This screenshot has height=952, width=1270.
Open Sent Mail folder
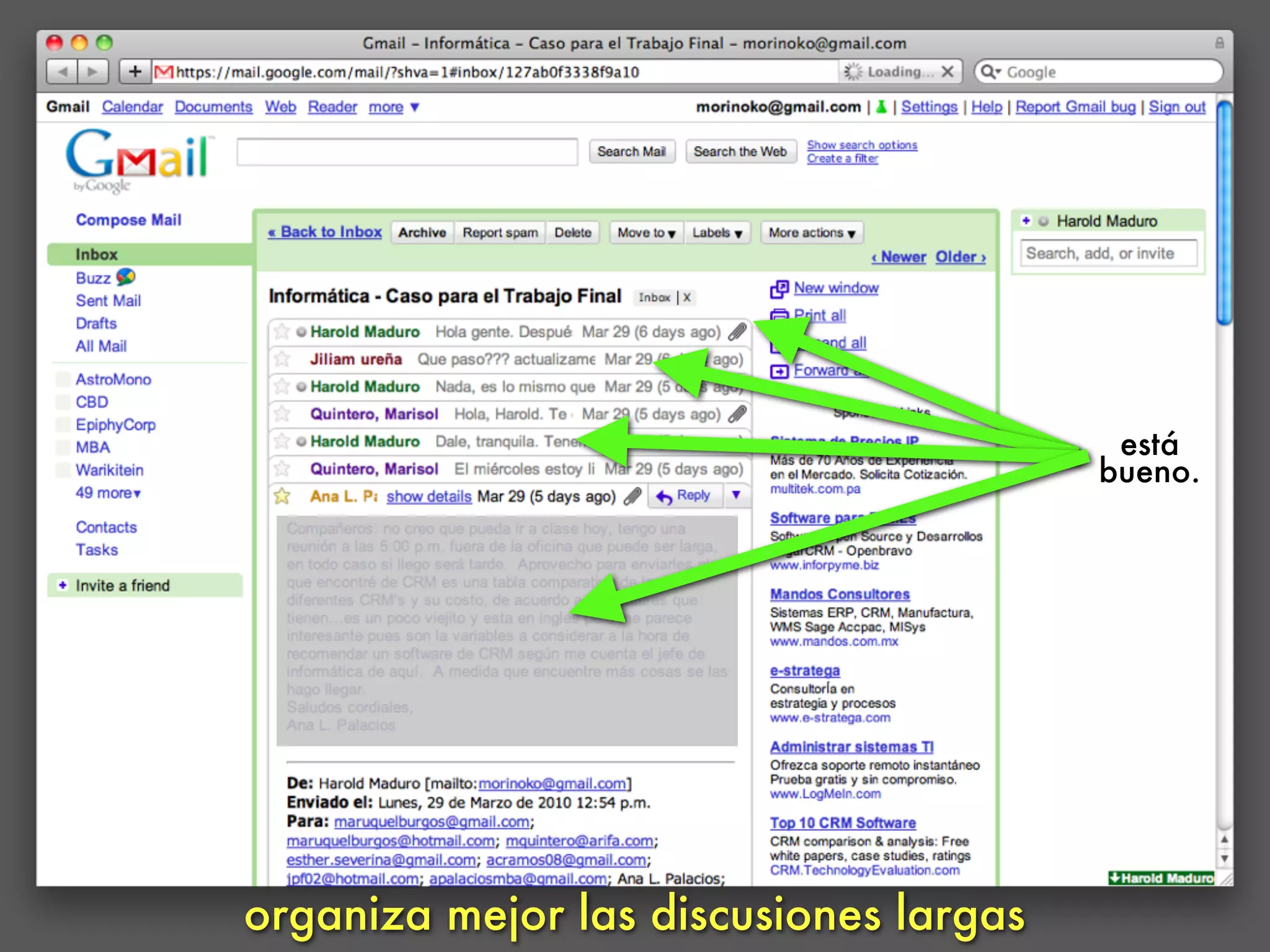109,301
